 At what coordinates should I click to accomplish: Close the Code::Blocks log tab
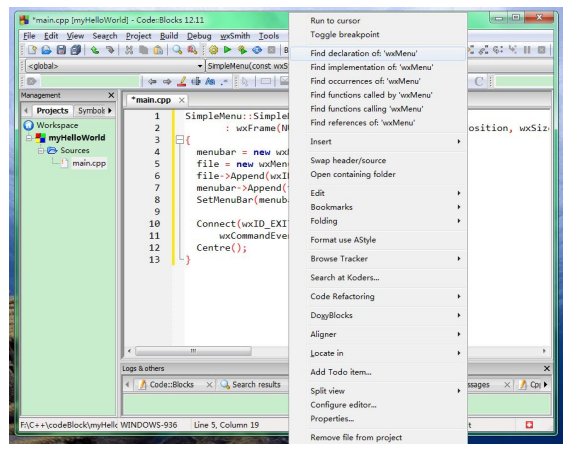tap(209, 385)
